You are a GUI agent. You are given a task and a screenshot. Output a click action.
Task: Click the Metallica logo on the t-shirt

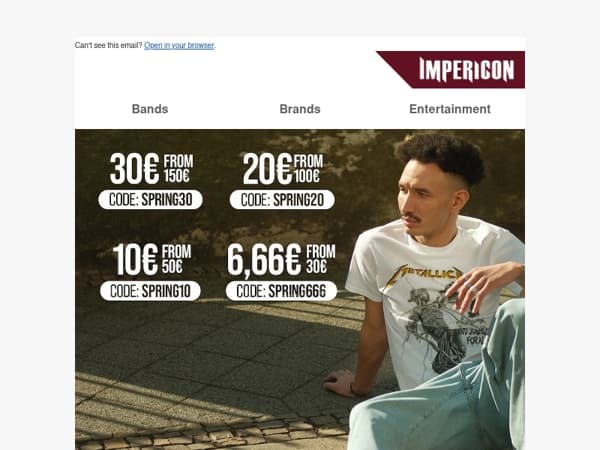pyautogui.click(x=424, y=275)
